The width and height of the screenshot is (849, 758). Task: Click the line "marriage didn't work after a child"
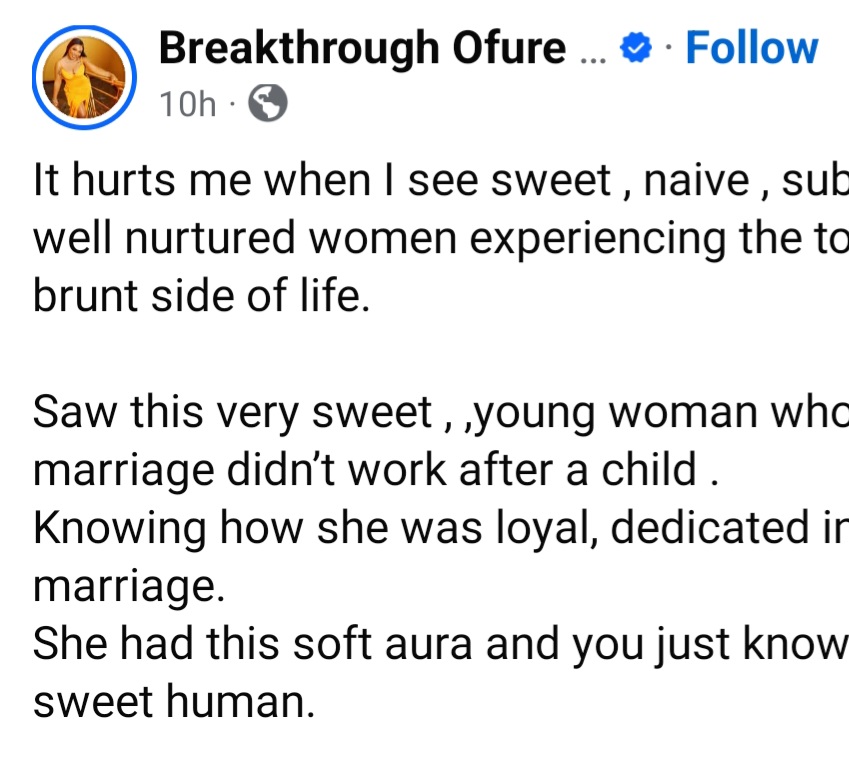coord(376,471)
